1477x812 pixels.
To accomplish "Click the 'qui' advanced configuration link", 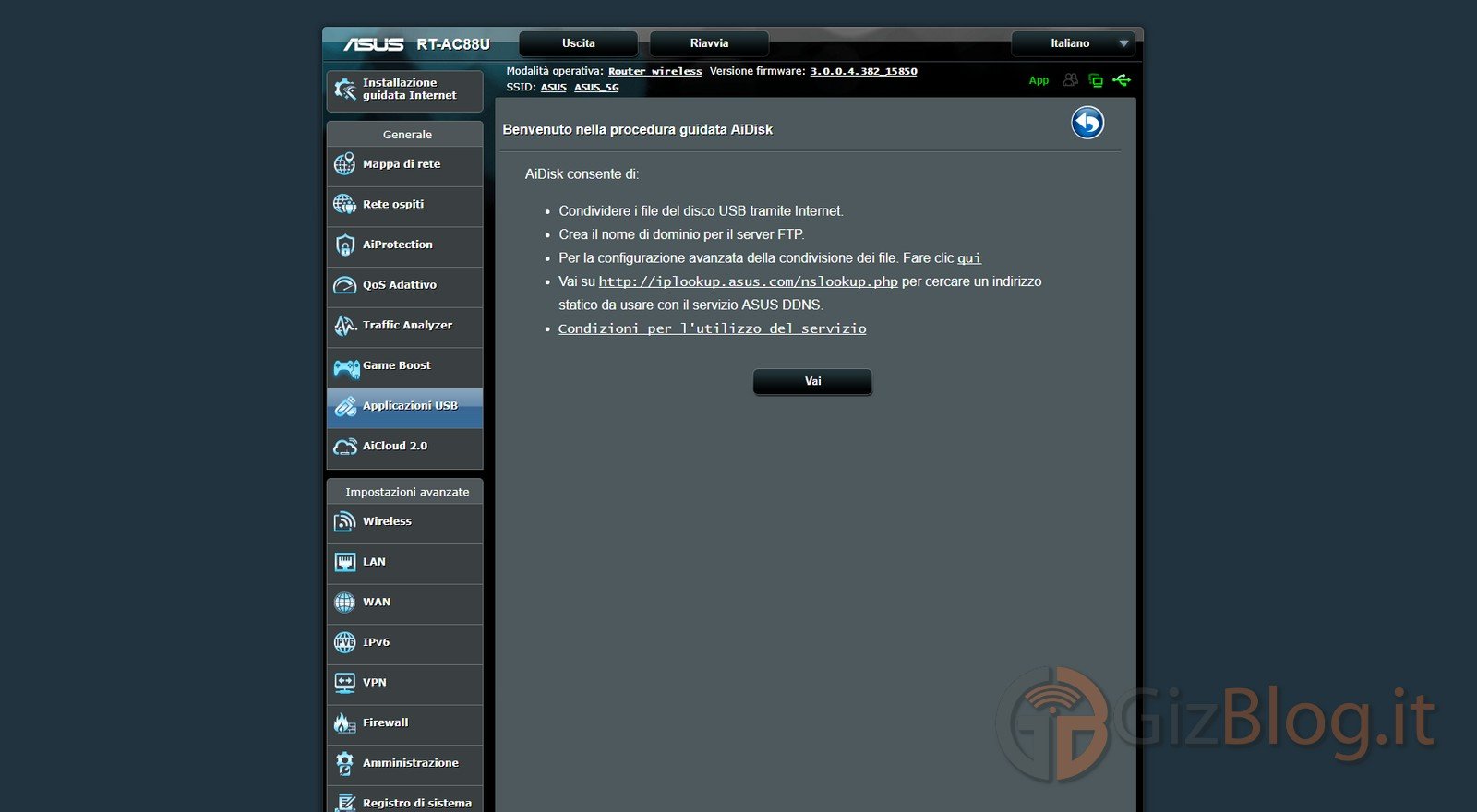I will [x=968, y=258].
